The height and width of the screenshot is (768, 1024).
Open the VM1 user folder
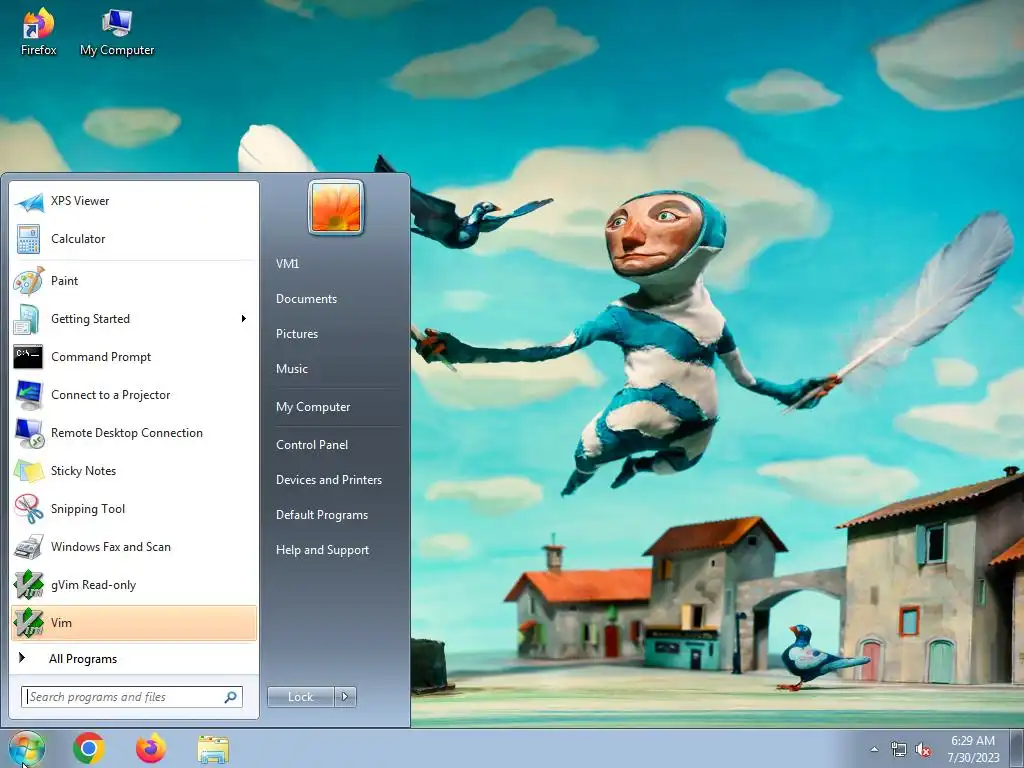pyautogui.click(x=287, y=264)
